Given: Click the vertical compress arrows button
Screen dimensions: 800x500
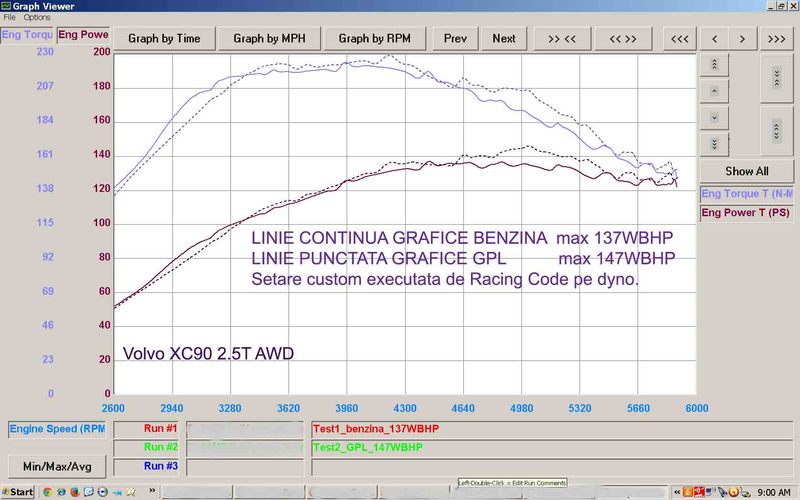Looking at the screenshot, I should pyautogui.click(x=777, y=78).
